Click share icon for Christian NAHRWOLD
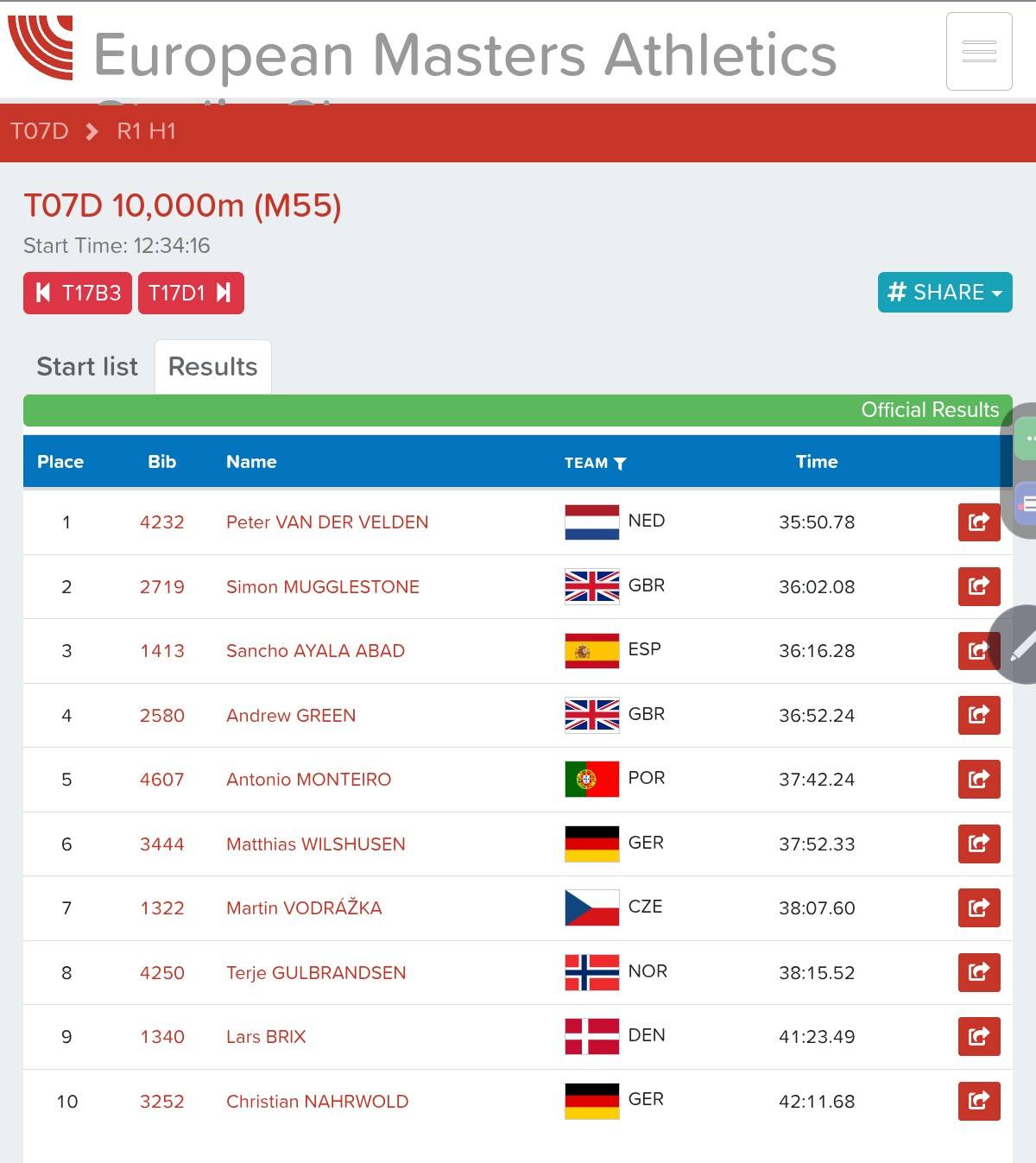Viewport: 1036px width, 1163px height. 978,1102
